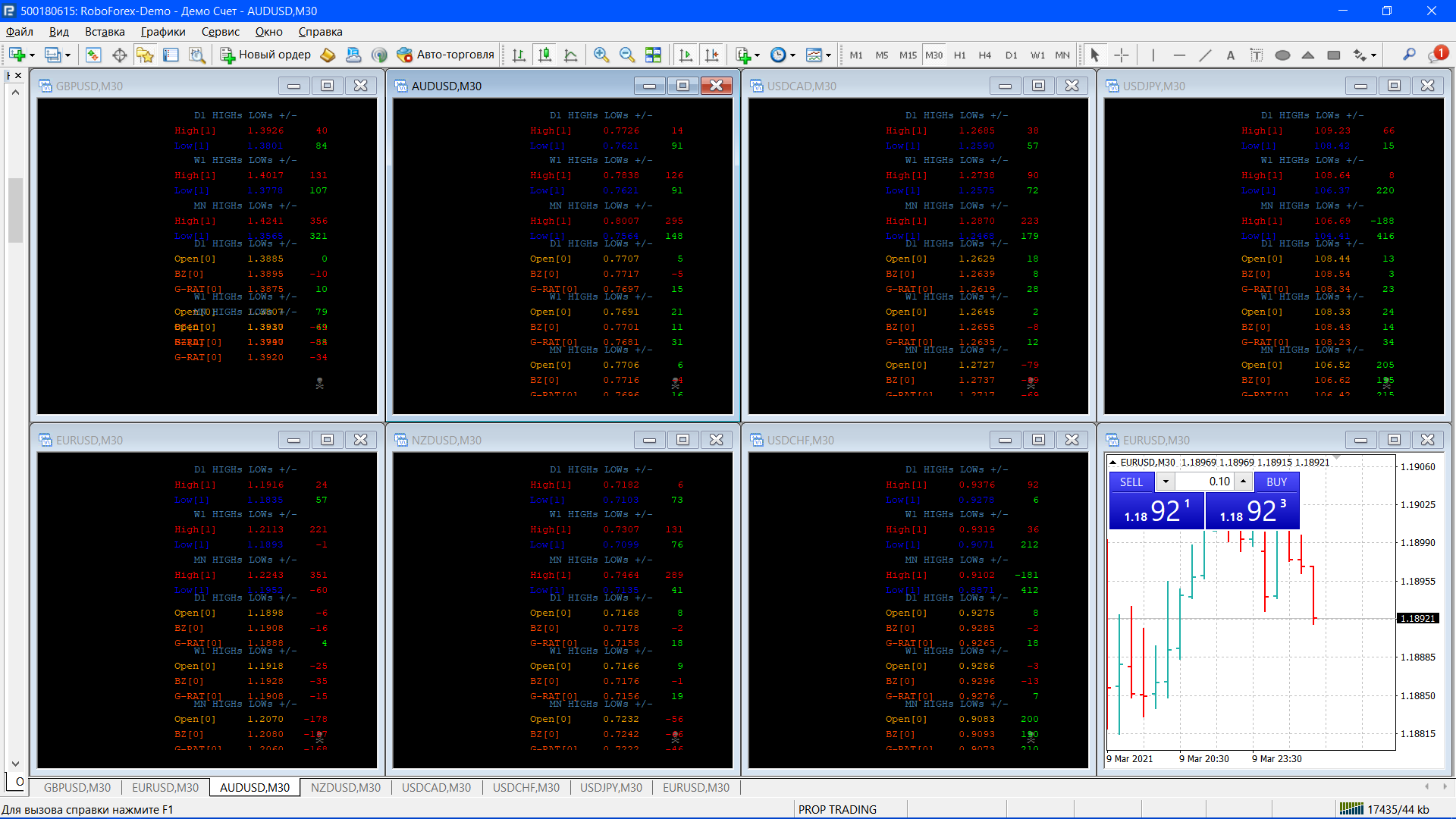The width and height of the screenshot is (1456, 819).
Task: Switch chart display to candlesticks
Action: tap(544, 55)
